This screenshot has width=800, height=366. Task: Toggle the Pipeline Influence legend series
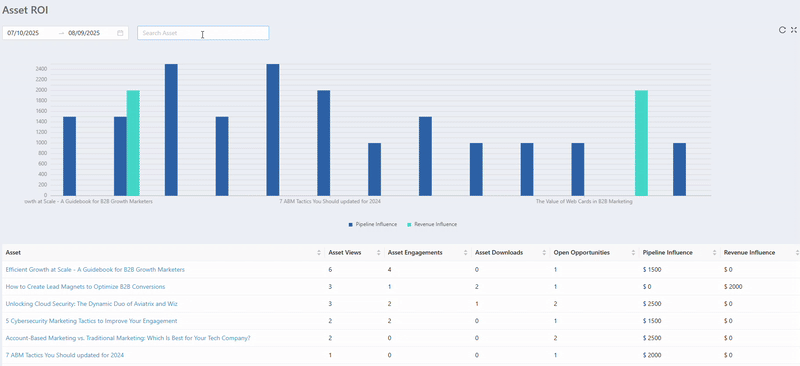(372, 224)
